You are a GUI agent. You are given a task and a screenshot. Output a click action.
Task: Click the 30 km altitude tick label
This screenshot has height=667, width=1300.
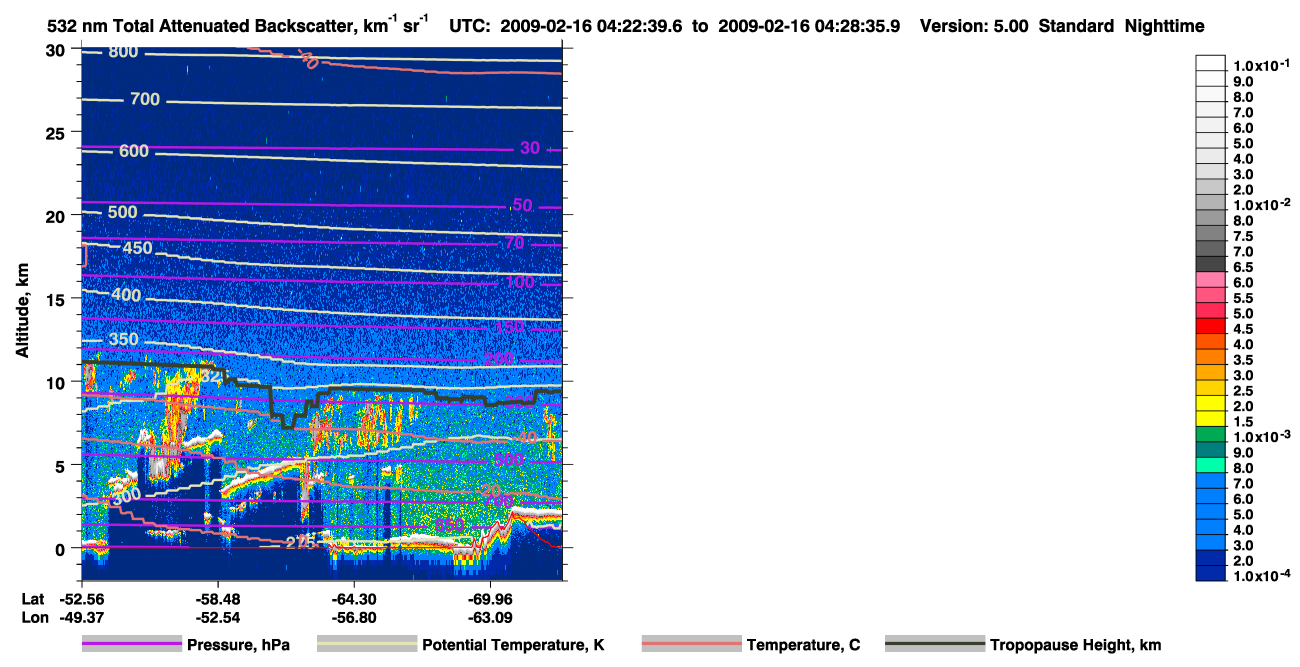click(56, 49)
